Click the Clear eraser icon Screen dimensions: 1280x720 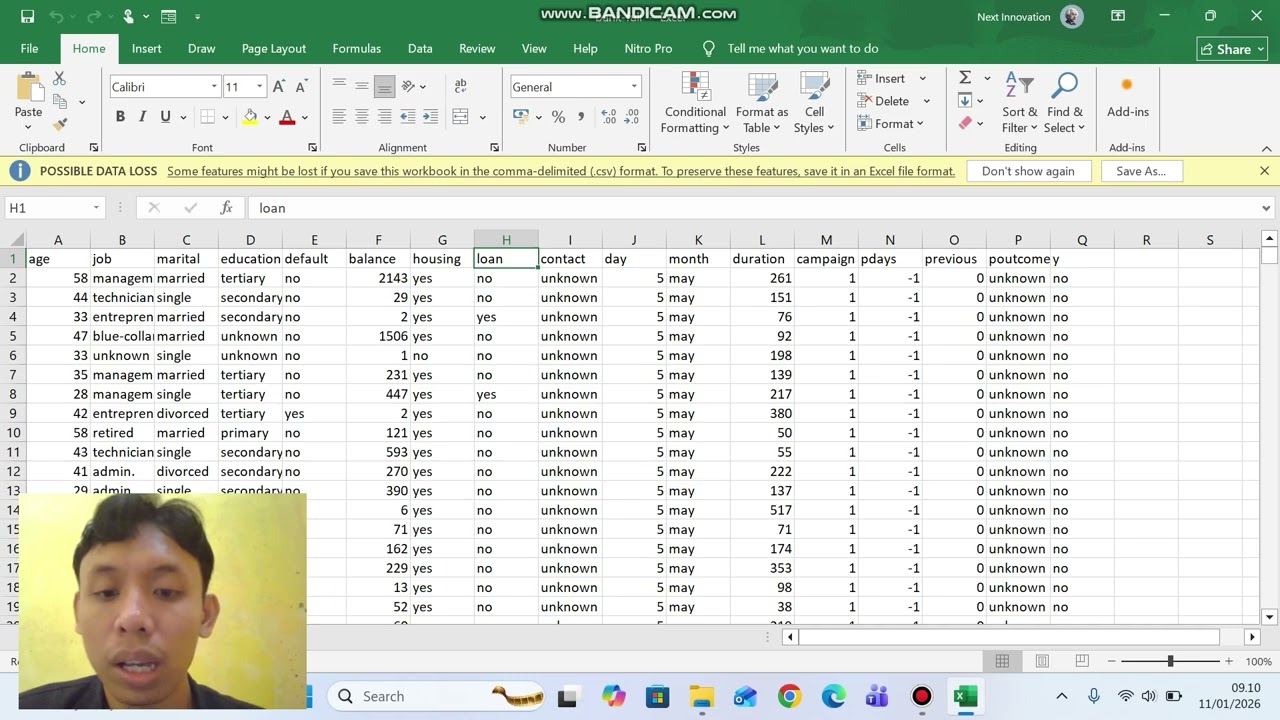click(x=965, y=124)
